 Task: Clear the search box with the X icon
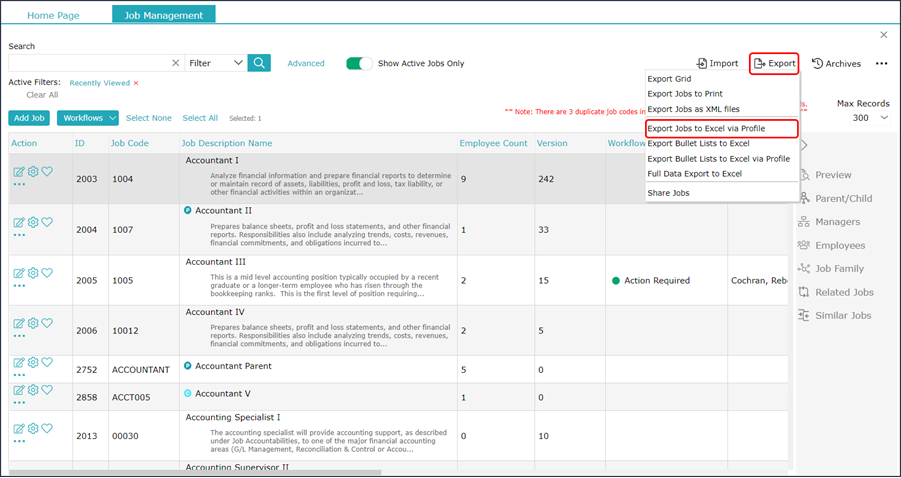click(176, 63)
